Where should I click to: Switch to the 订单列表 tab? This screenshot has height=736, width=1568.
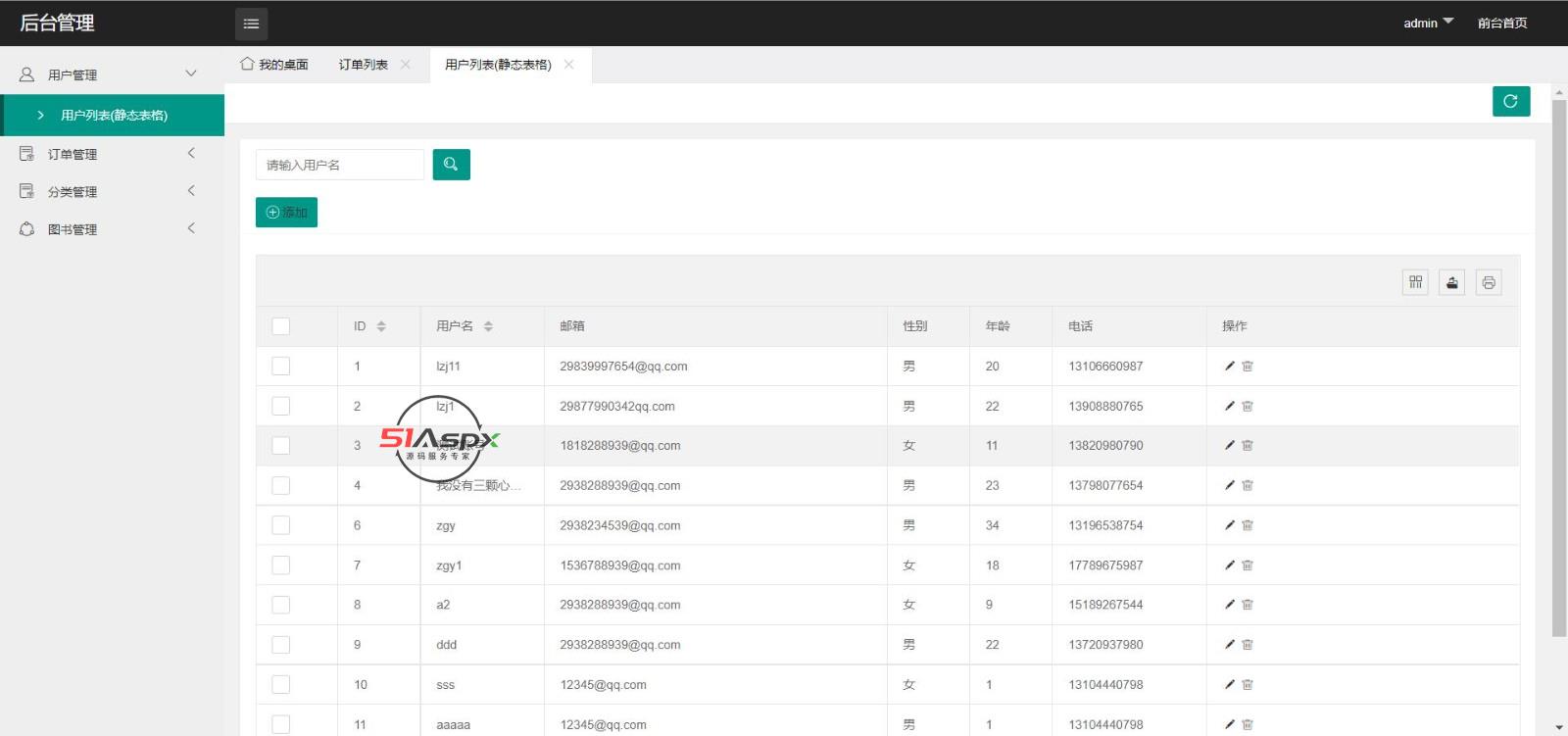(x=364, y=65)
